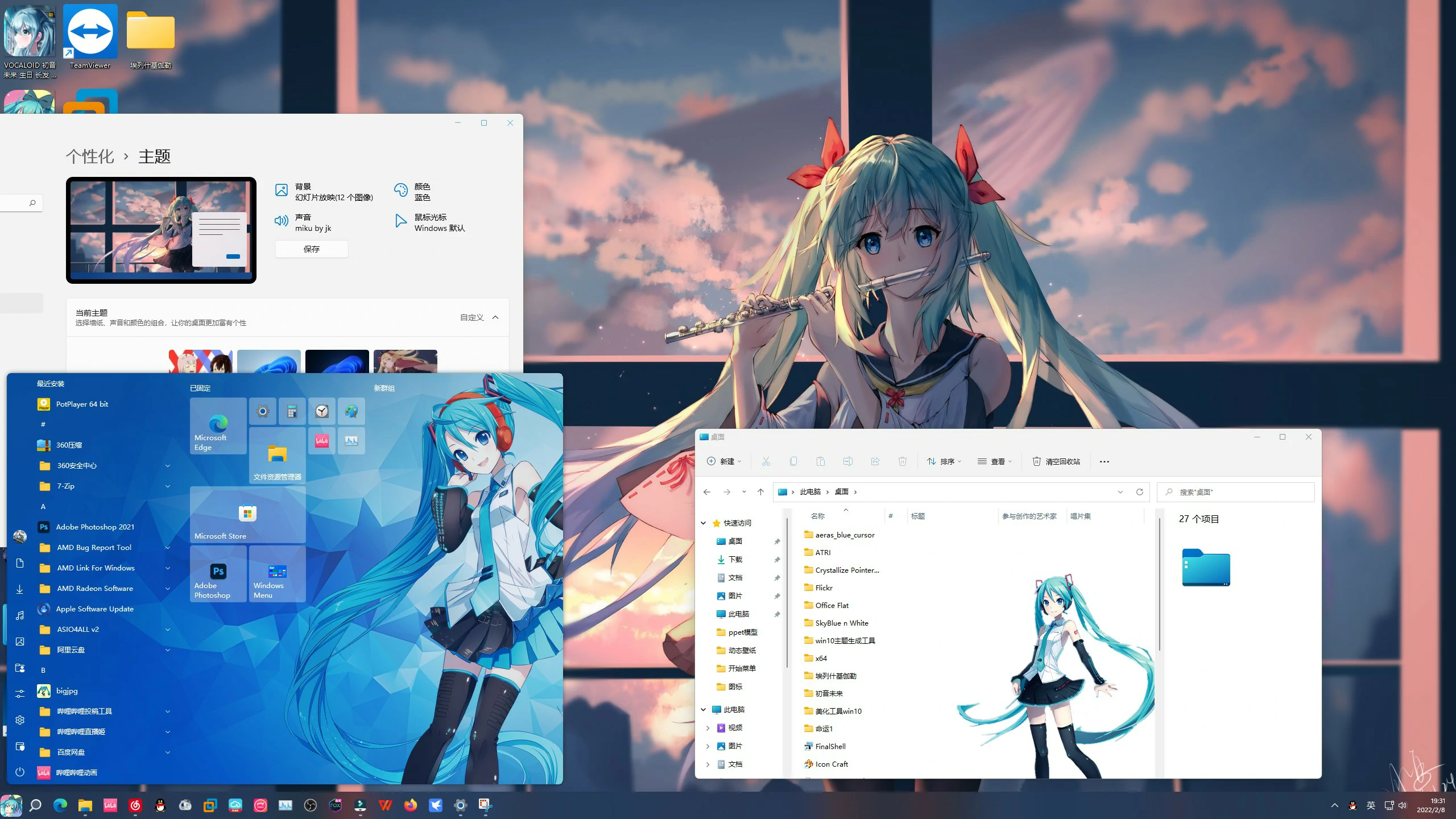
Task: Click the up-directory arrow in Explorer
Action: coord(760,492)
